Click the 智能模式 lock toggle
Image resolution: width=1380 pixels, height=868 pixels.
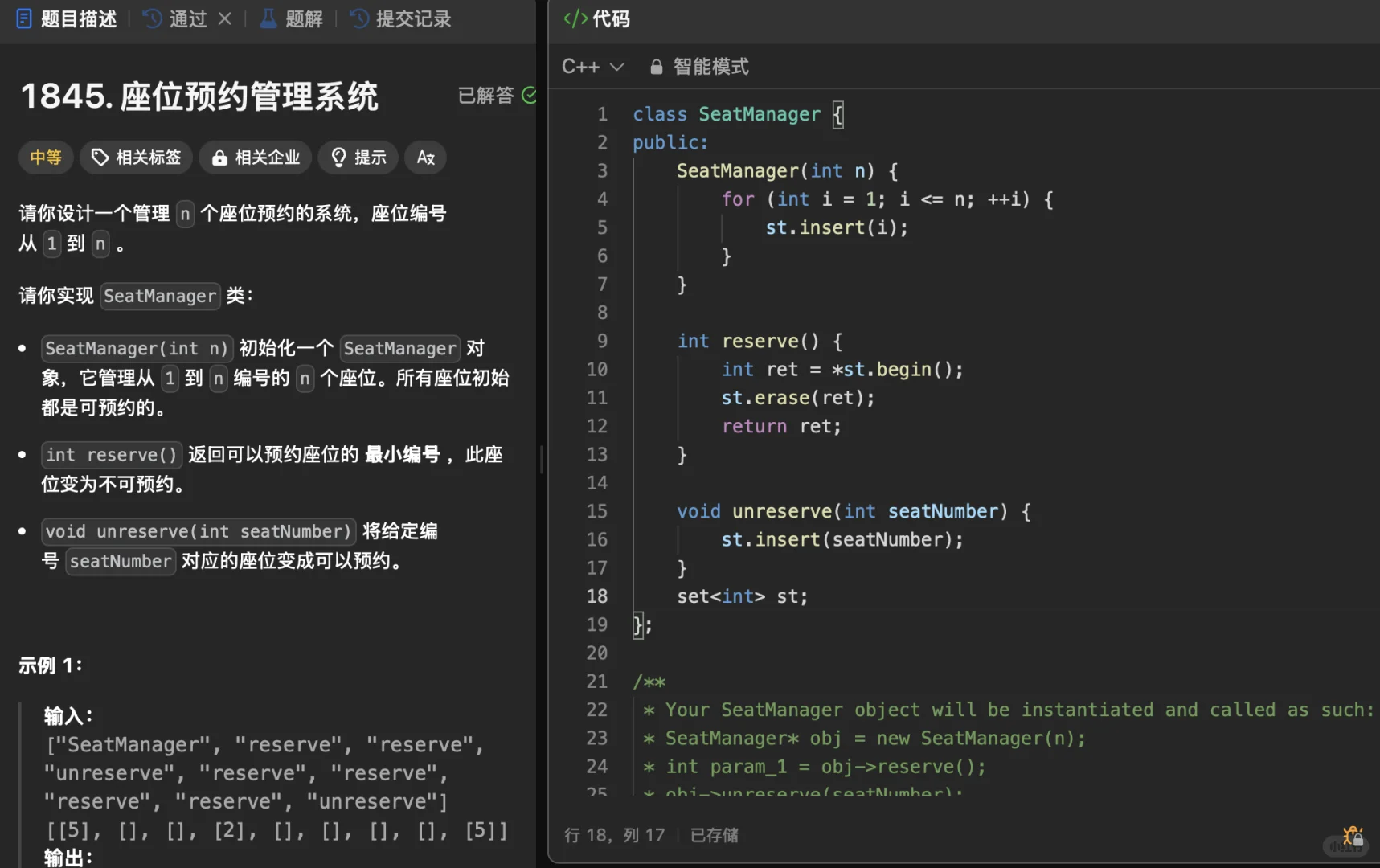pyautogui.click(x=699, y=67)
